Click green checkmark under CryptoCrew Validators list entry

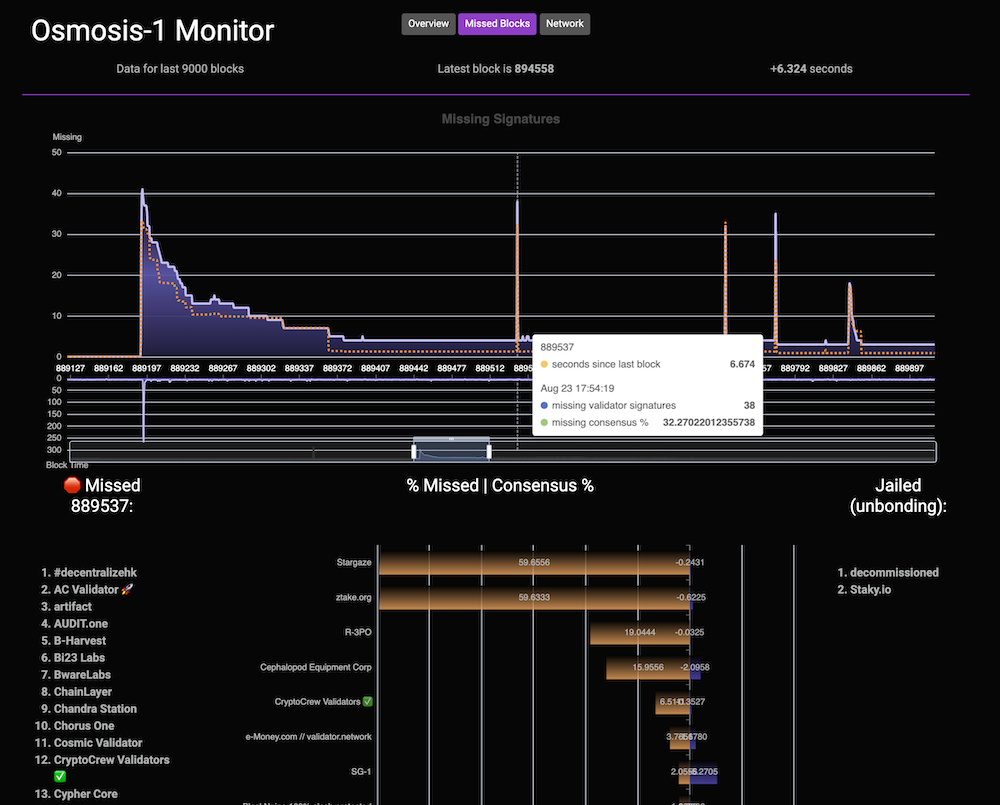tap(60, 777)
